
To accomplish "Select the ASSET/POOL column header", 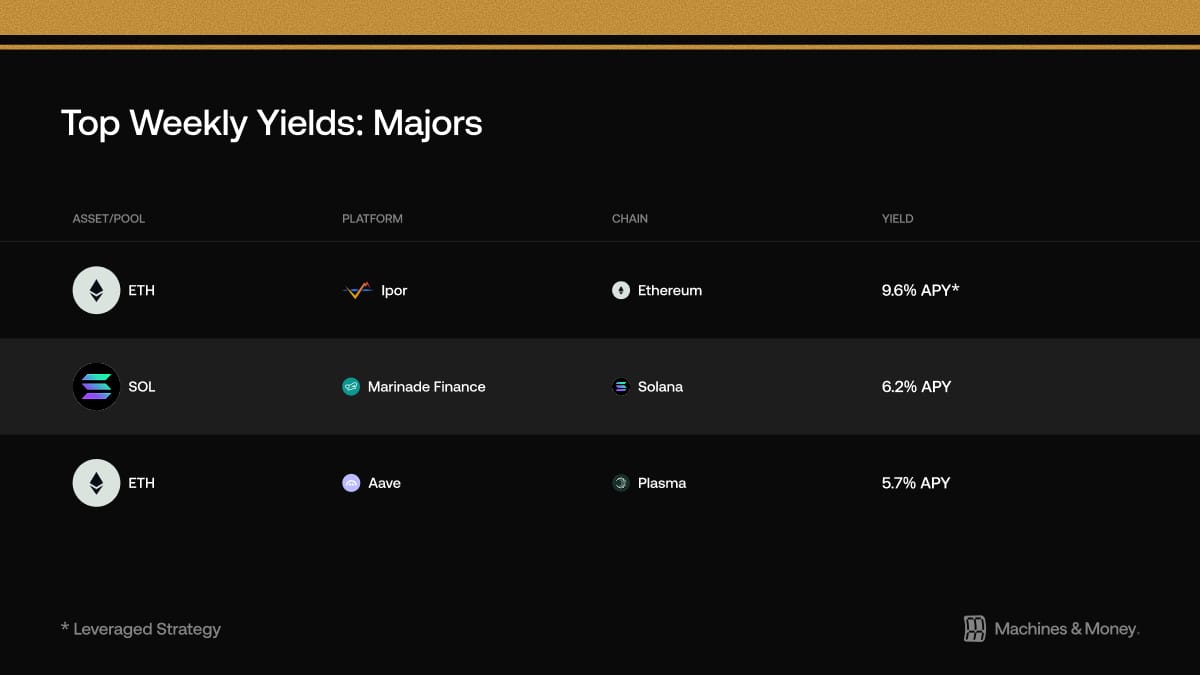I will pyautogui.click(x=109, y=218).
